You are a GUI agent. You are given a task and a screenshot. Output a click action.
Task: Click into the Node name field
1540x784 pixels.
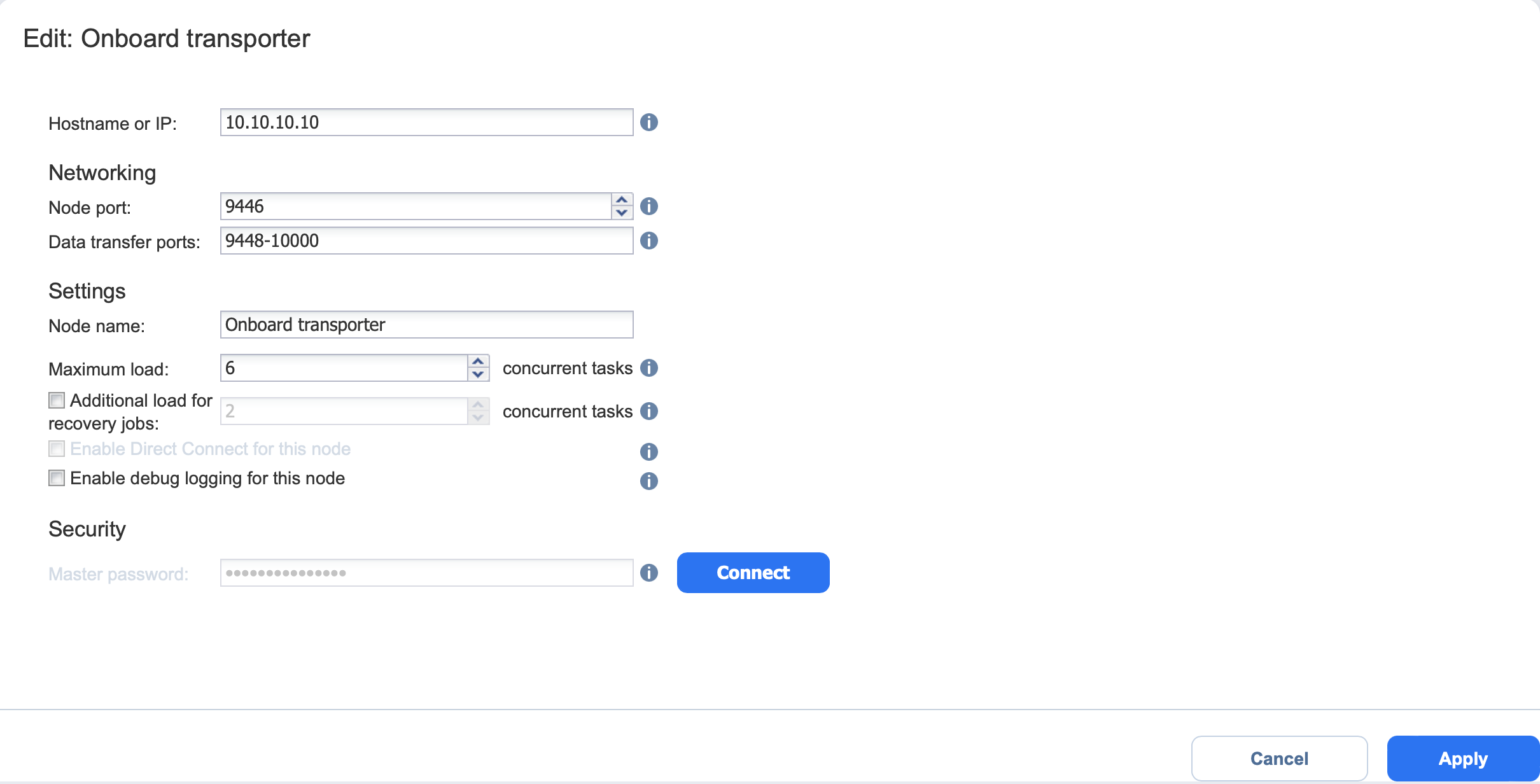coord(426,325)
